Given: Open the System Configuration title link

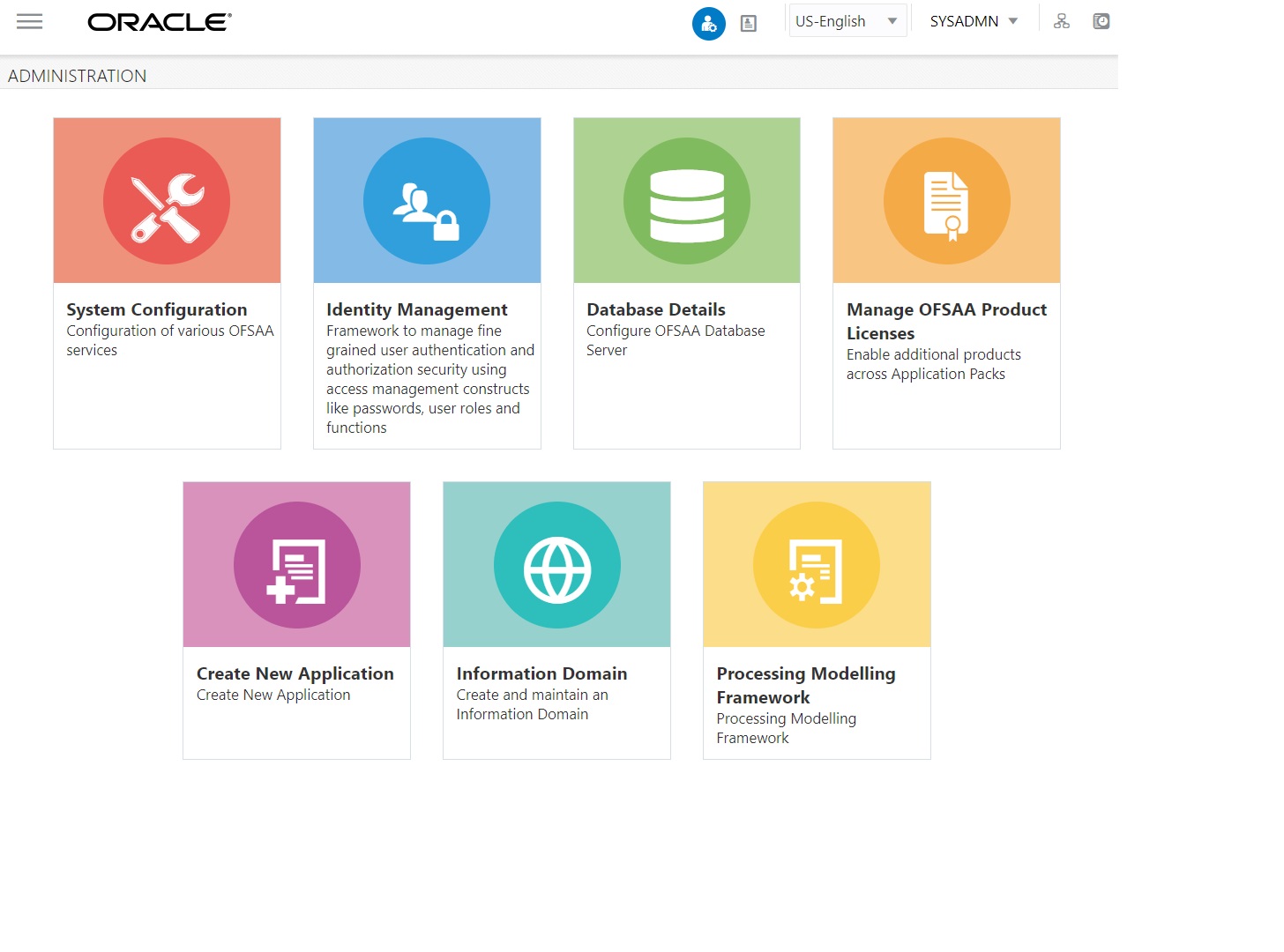Looking at the screenshot, I should (157, 309).
